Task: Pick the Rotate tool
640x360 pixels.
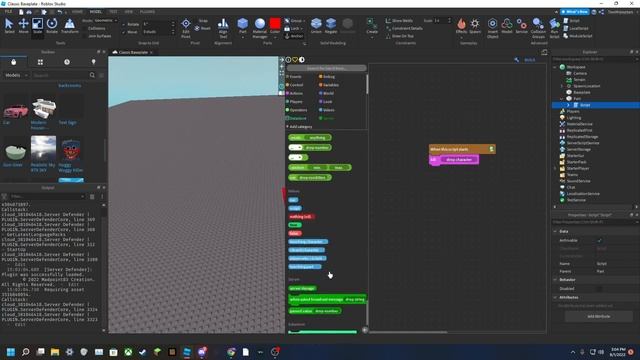Action: coord(52,26)
